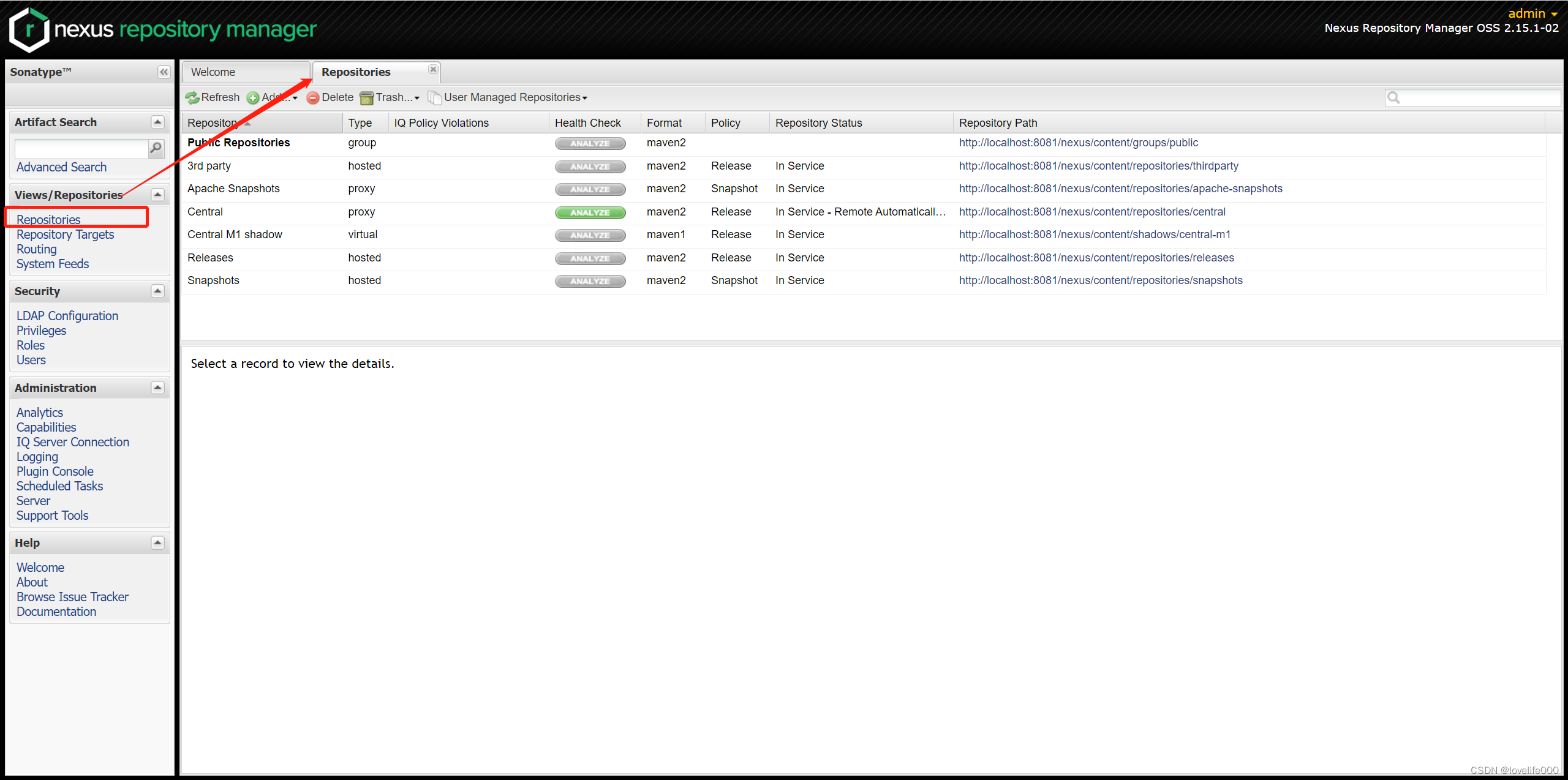Open Scheduled Tasks in Administration
The image size is (1568, 780).
coord(59,486)
